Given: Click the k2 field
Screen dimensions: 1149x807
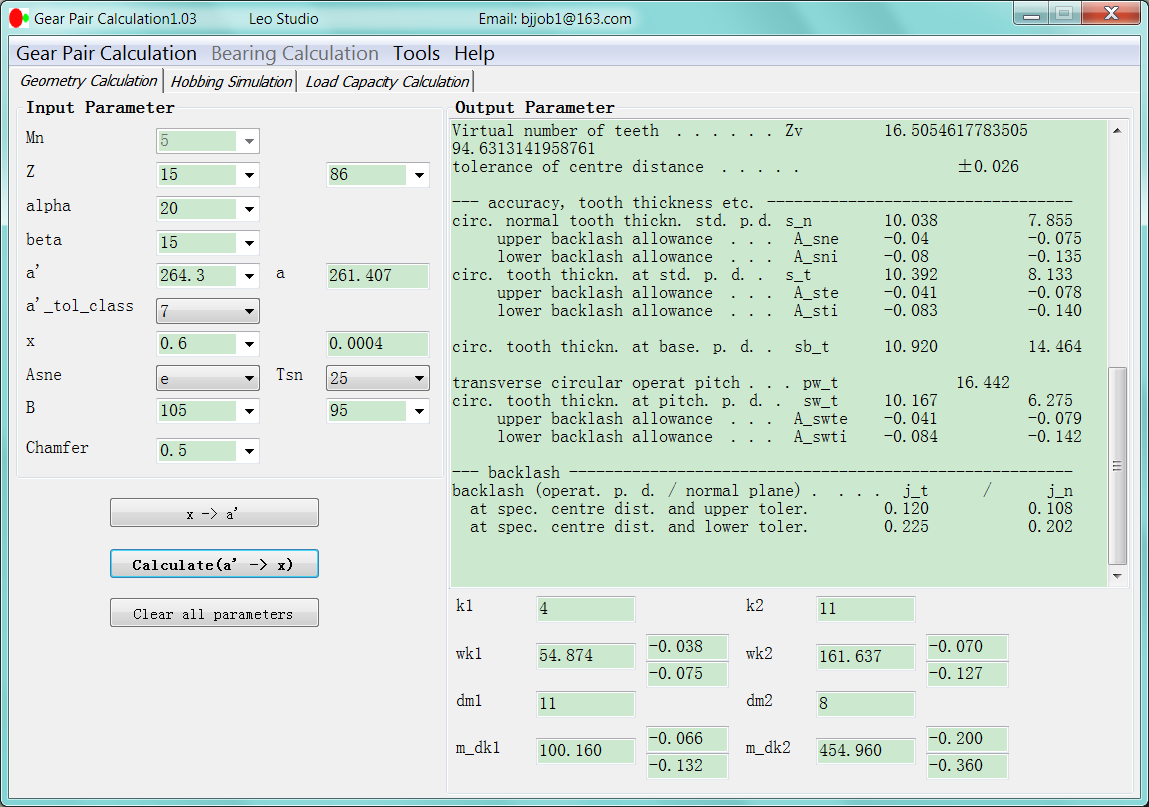Looking at the screenshot, I should click(865, 608).
